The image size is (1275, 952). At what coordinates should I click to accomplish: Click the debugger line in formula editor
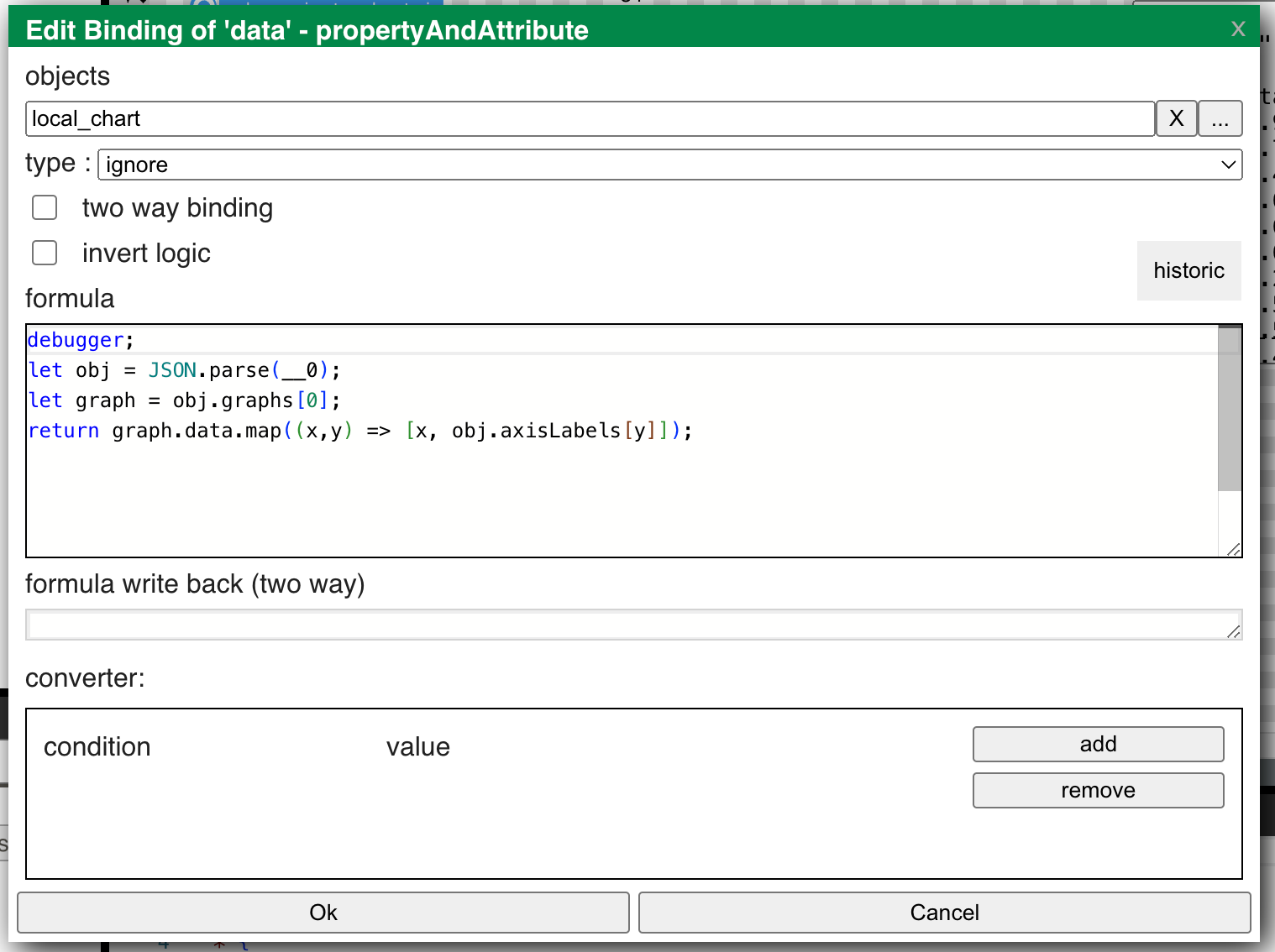coord(81,340)
